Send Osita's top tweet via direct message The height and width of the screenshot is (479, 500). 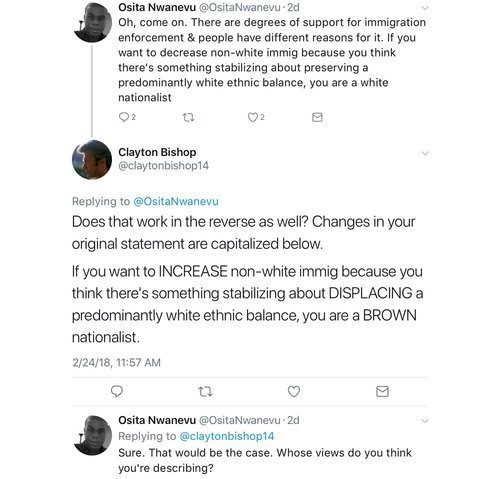coord(317,117)
